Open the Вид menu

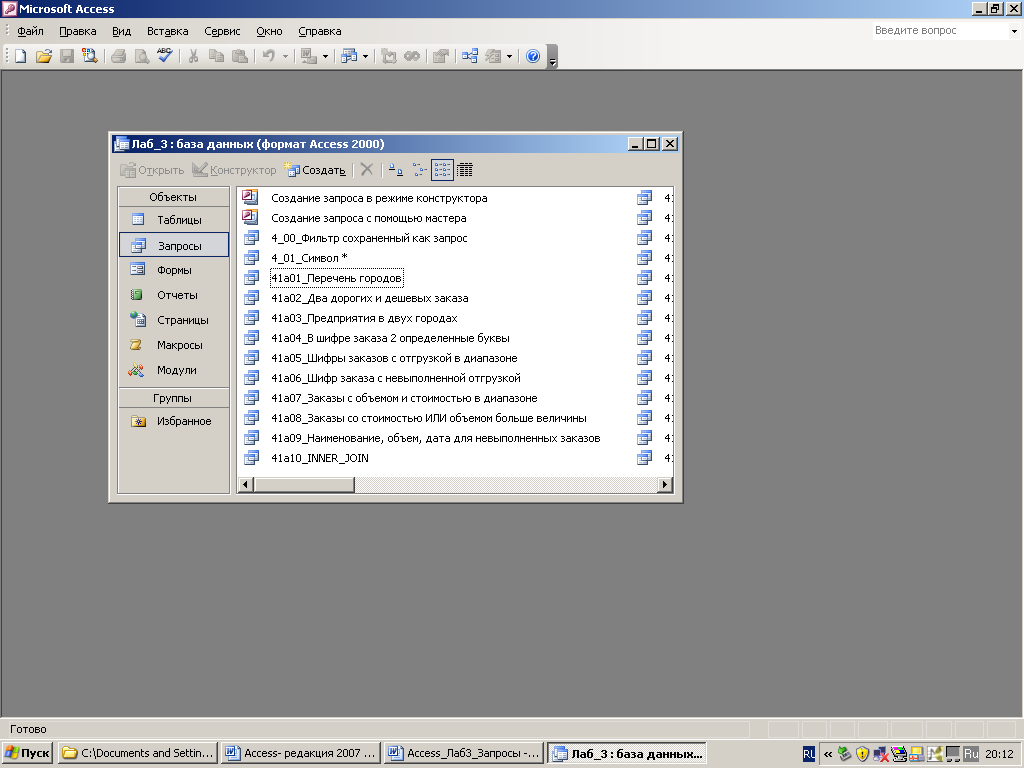pos(121,31)
